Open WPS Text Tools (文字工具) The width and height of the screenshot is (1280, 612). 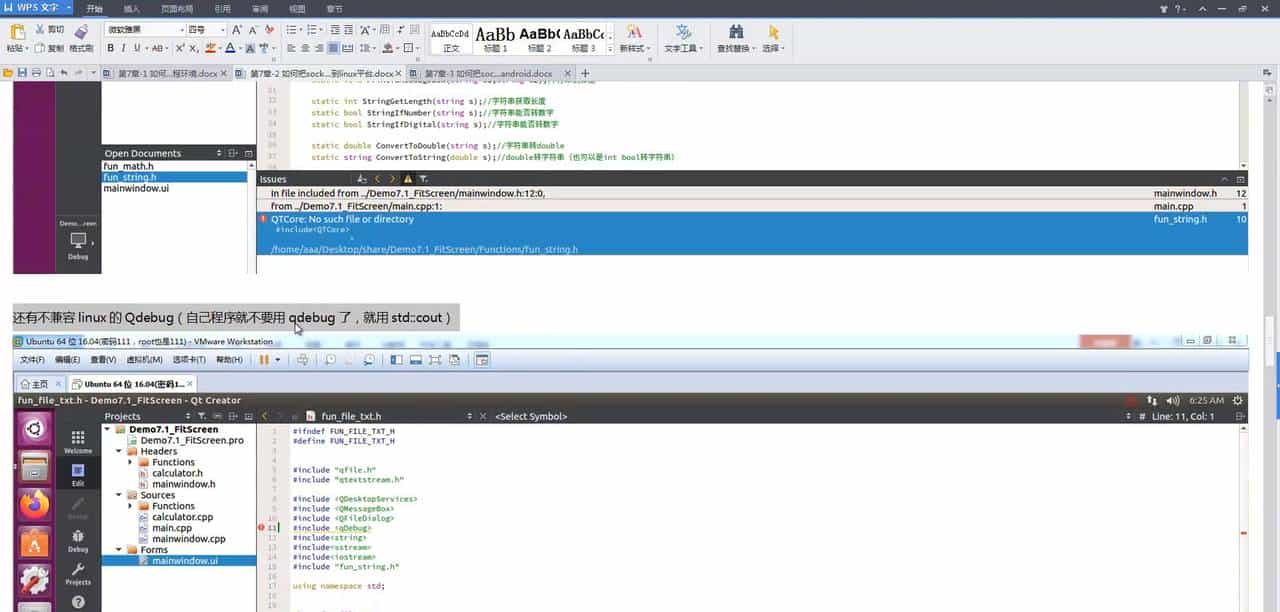pyautogui.click(x=681, y=40)
